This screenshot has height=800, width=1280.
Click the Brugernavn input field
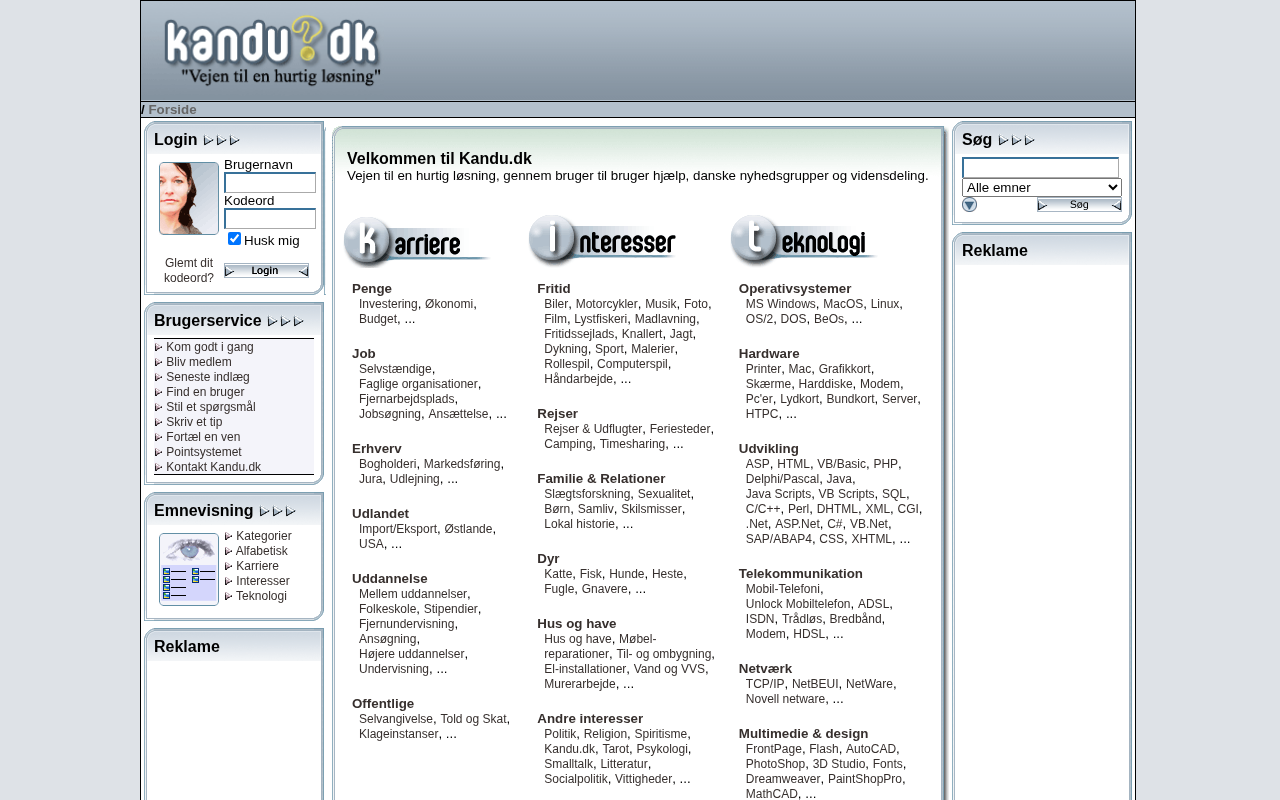pyautogui.click(x=270, y=183)
